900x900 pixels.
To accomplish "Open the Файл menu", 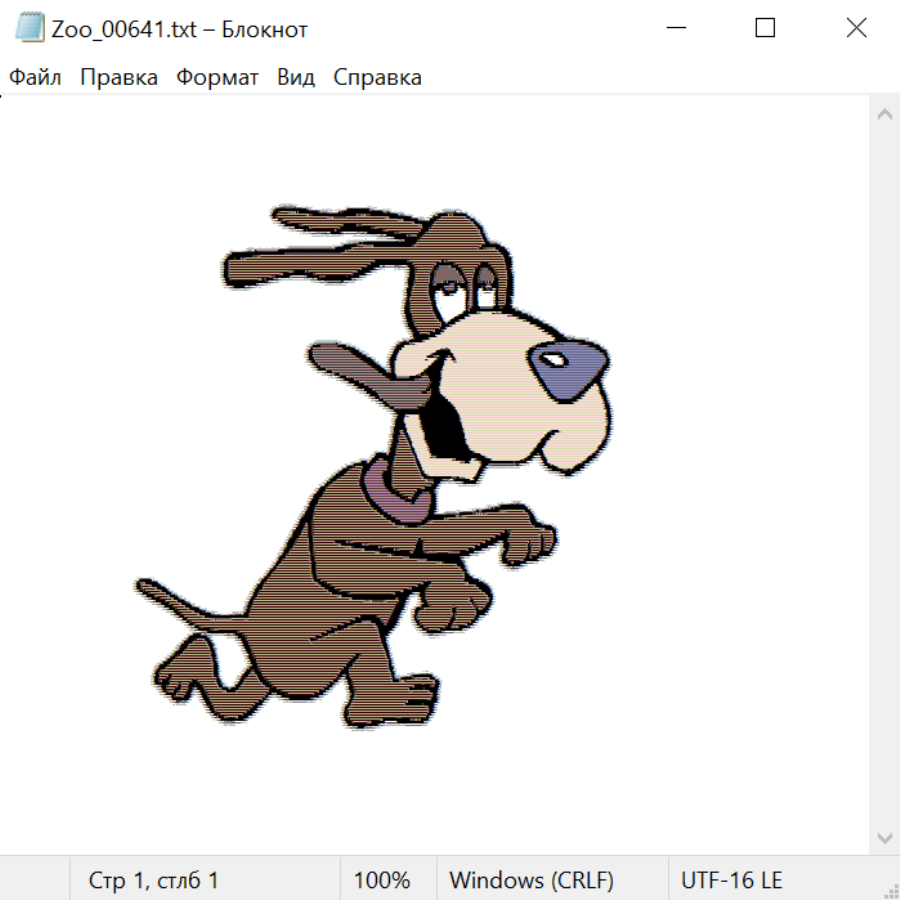I will point(35,78).
